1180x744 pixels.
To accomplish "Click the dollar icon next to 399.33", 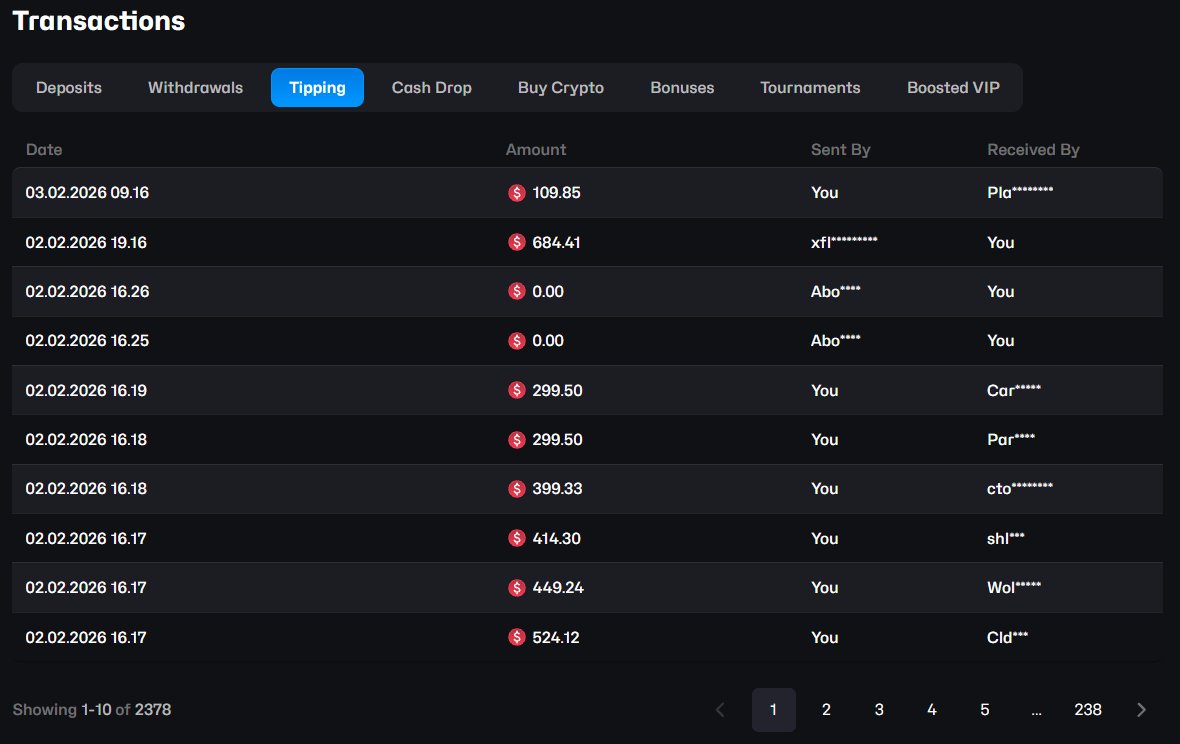I will click(x=517, y=489).
